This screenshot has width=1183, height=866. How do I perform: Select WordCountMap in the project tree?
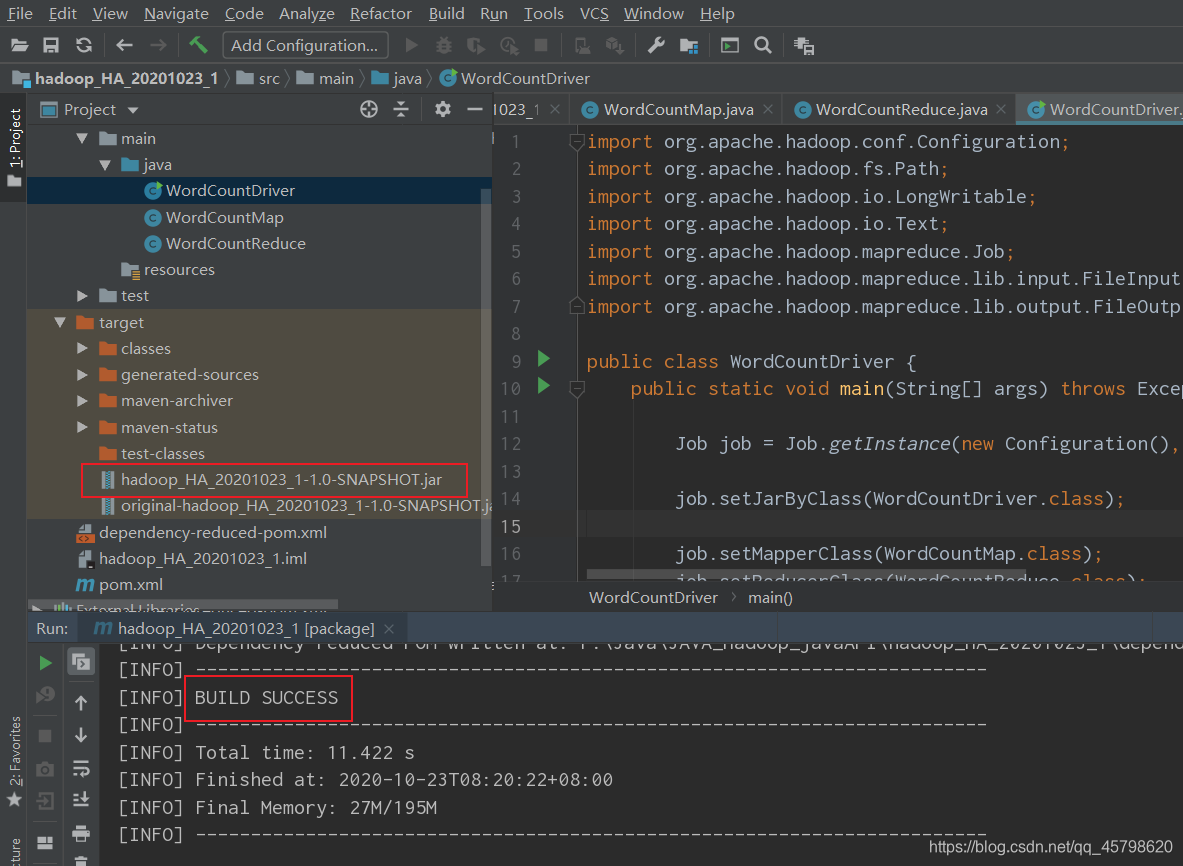point(224,218)
